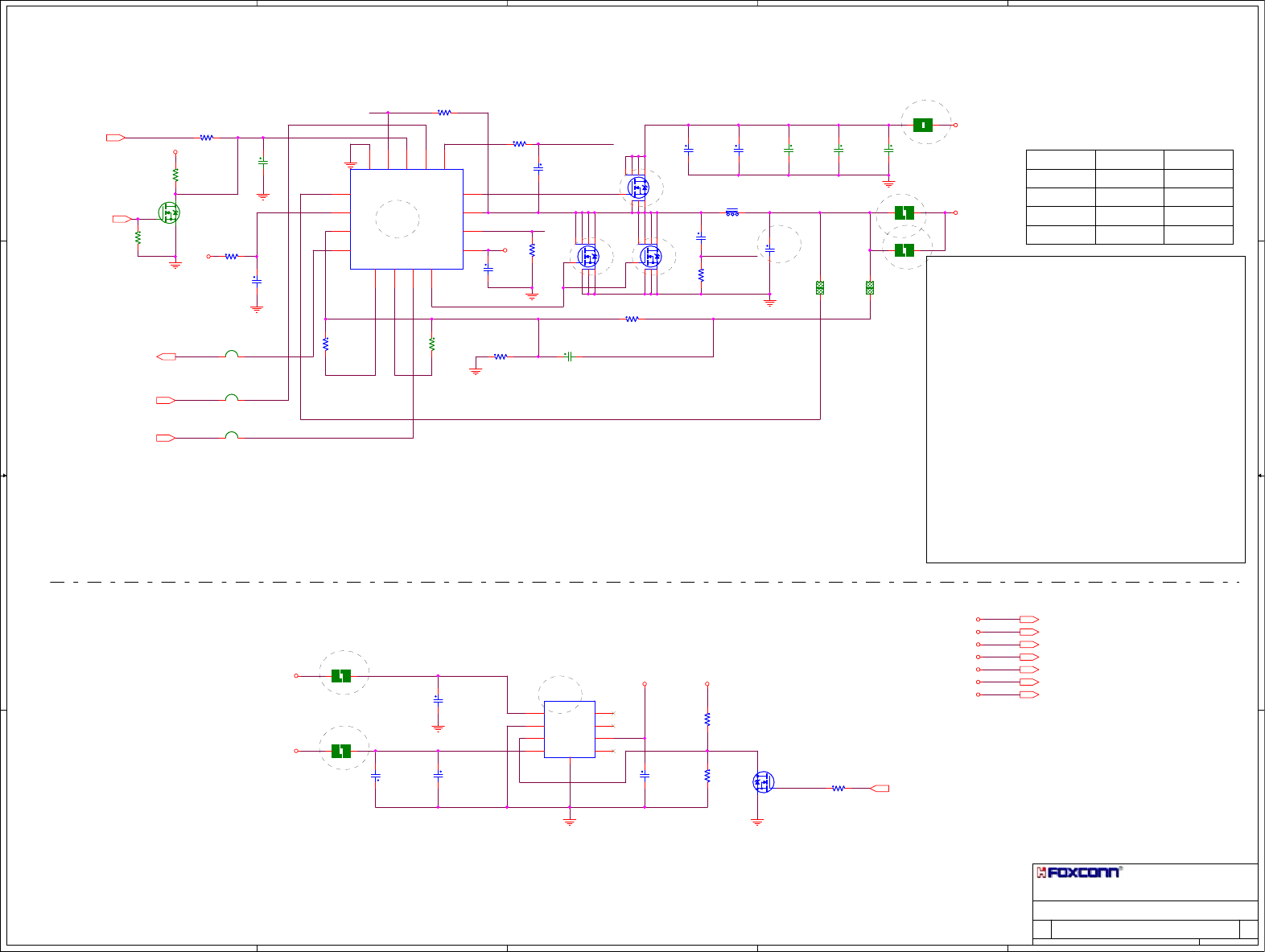The image size is (1265, 952).
Task: Click the ground symbol of the capacitor bank
Action: click(888, 184)
